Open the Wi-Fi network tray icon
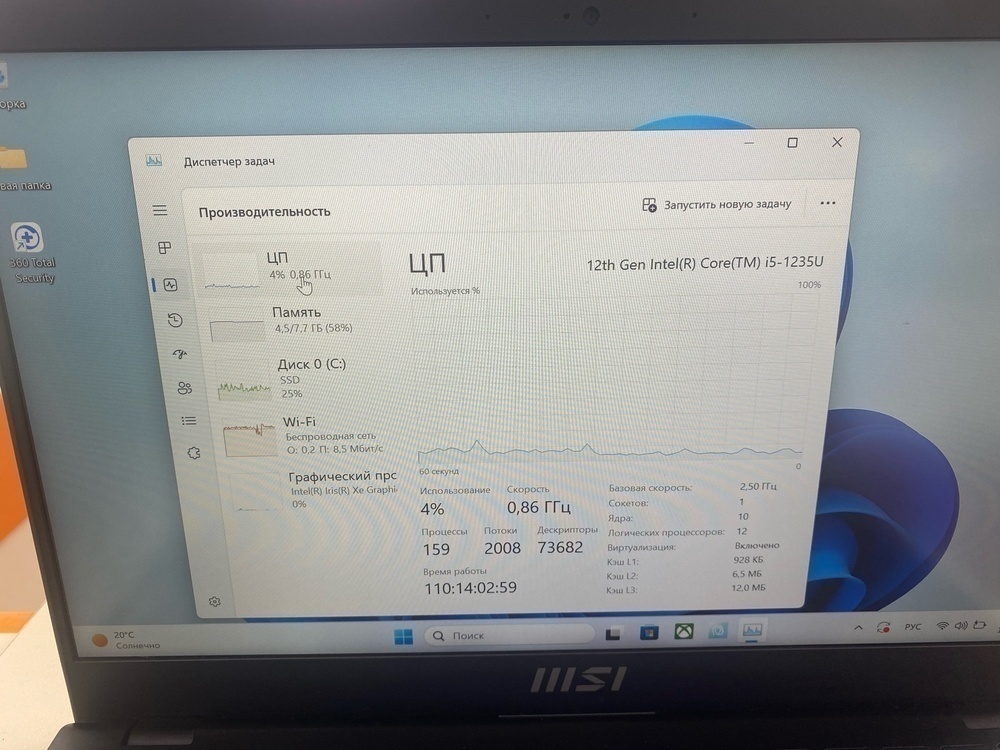The image size is (1000, 750). pos(942,626)
